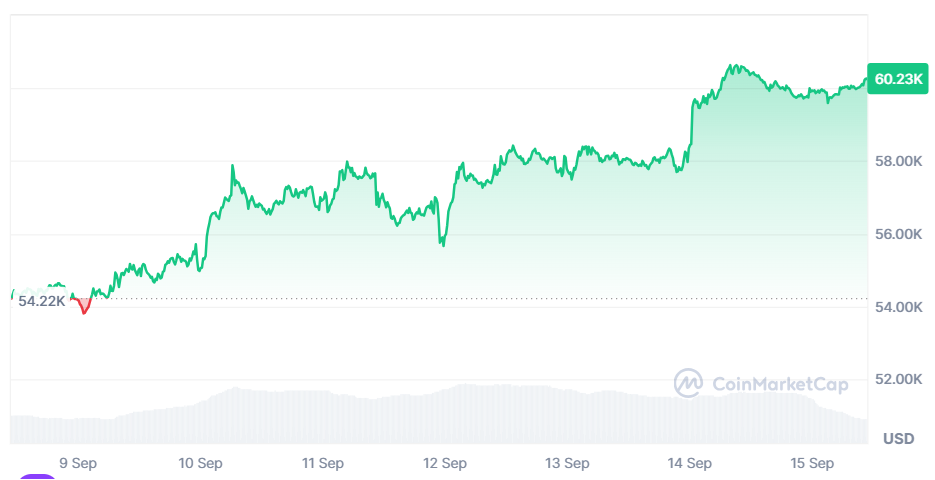Click the highest peak of the price line

733,66
